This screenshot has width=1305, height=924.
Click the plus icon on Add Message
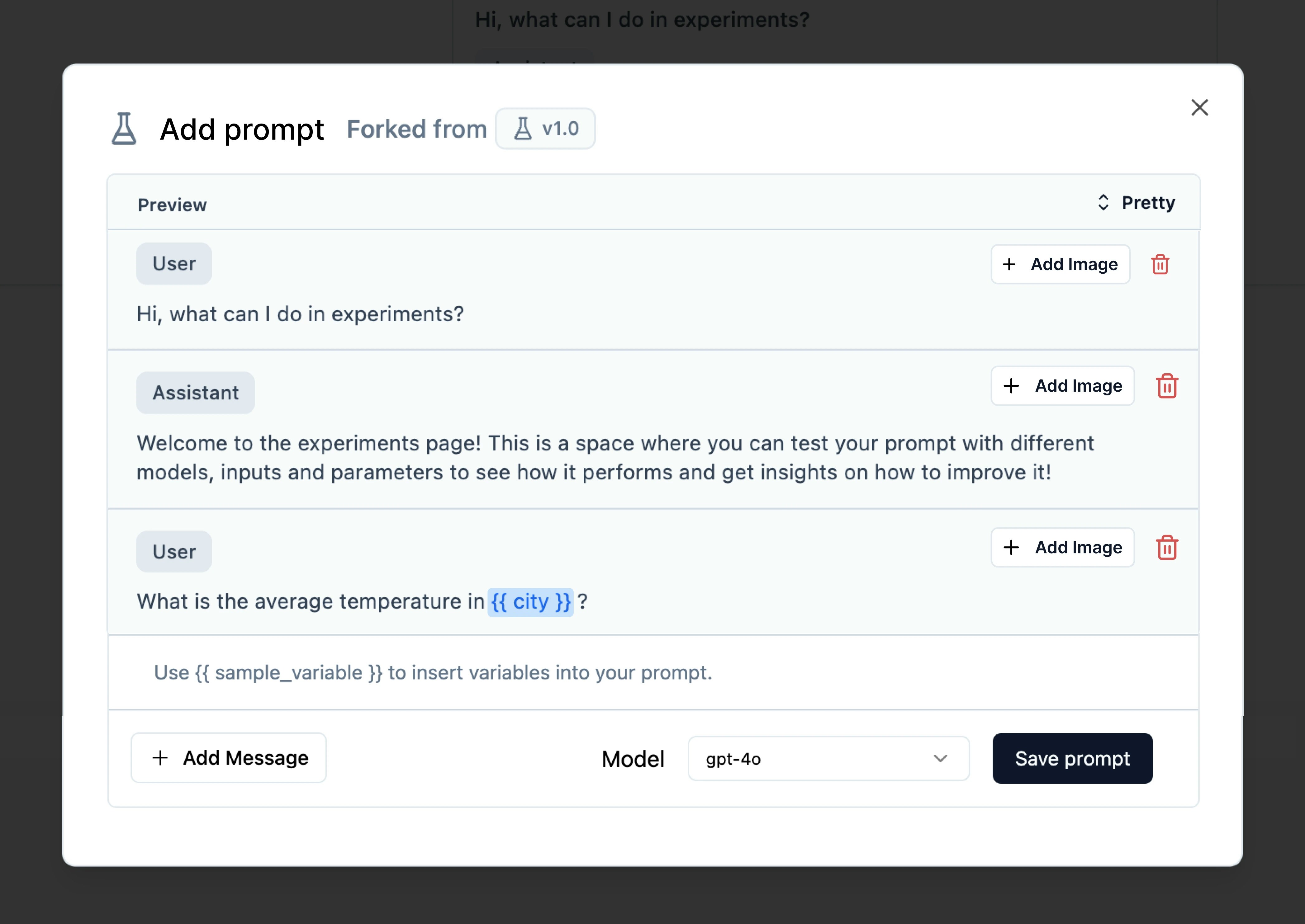click(x=160, y=758)
